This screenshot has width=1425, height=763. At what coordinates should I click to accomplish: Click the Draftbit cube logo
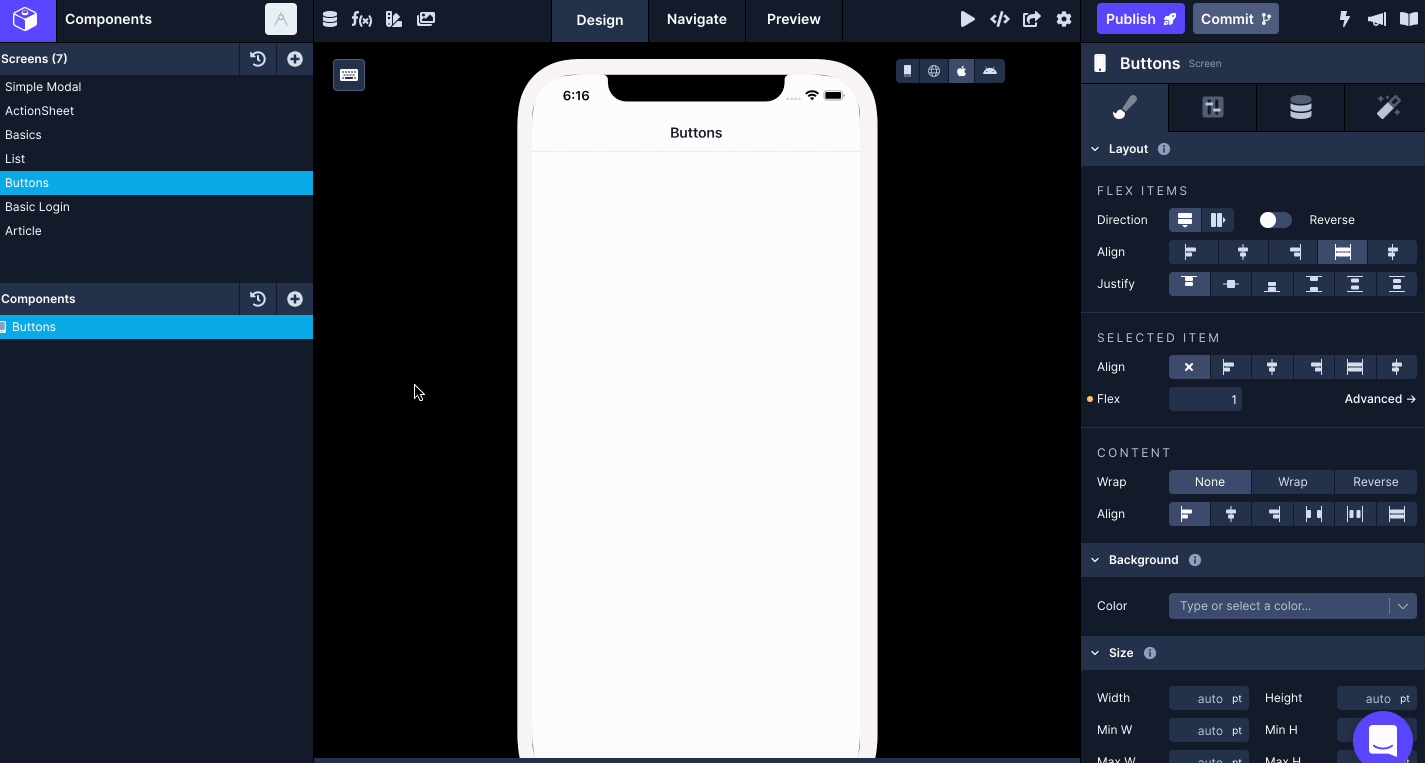(26, 19)
